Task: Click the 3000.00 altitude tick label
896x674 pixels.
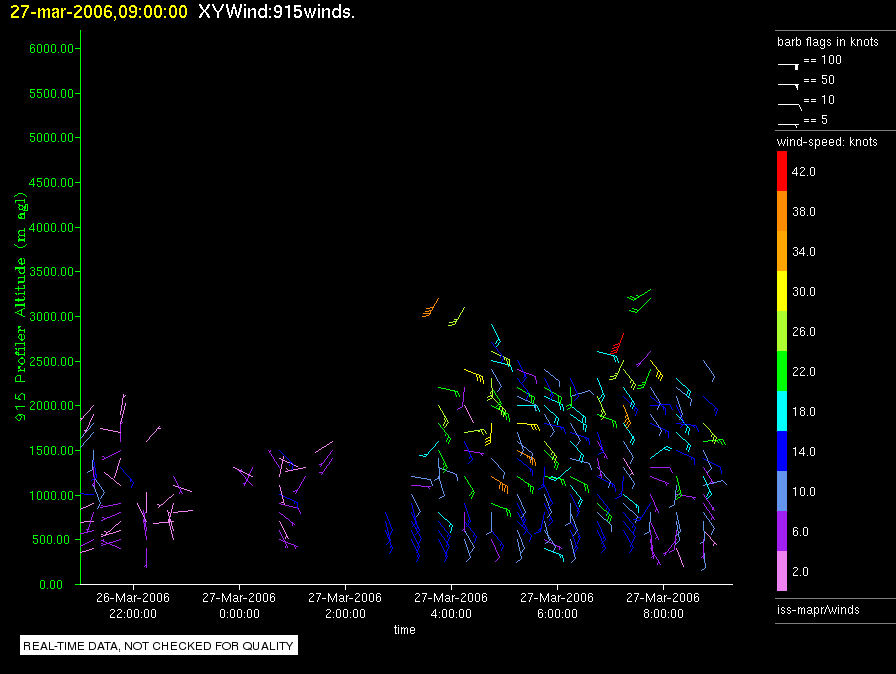Action: 51,316
